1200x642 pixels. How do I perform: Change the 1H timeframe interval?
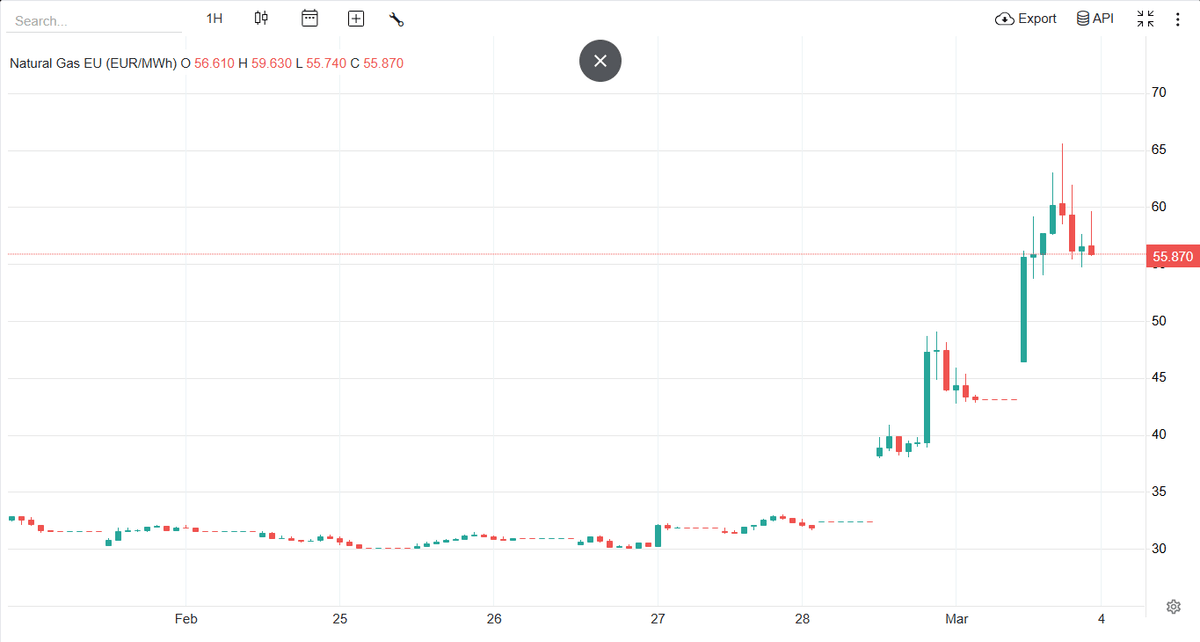tap(214, 18)
